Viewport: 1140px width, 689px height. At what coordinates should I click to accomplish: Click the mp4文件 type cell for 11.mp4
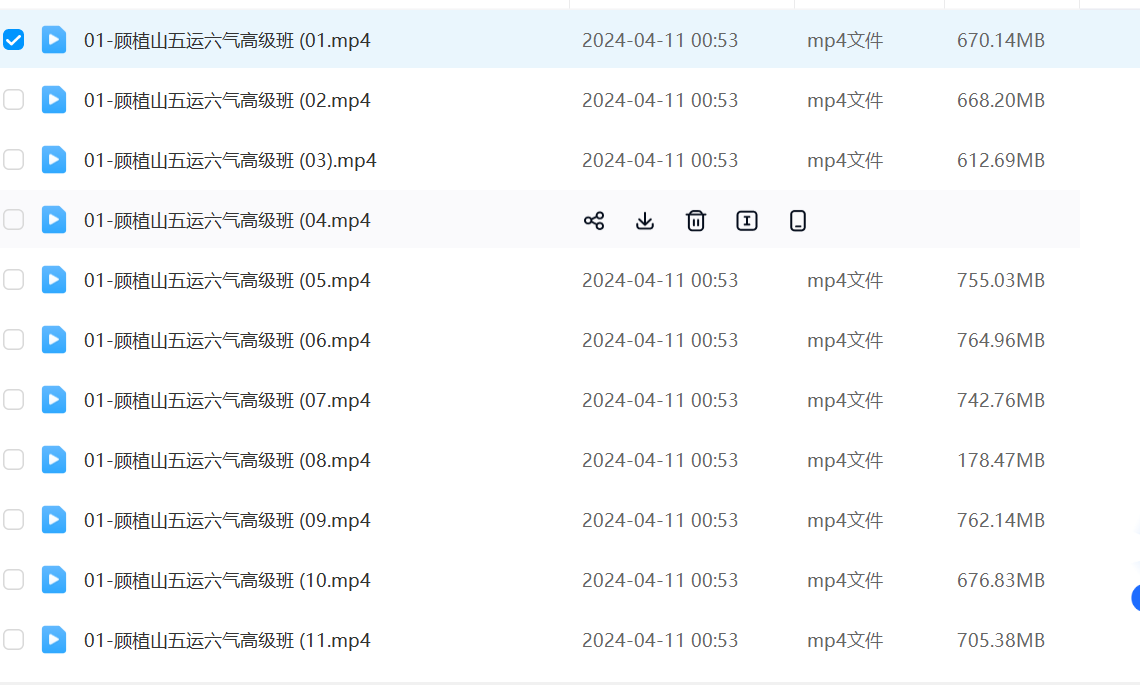tap(845, 640)
